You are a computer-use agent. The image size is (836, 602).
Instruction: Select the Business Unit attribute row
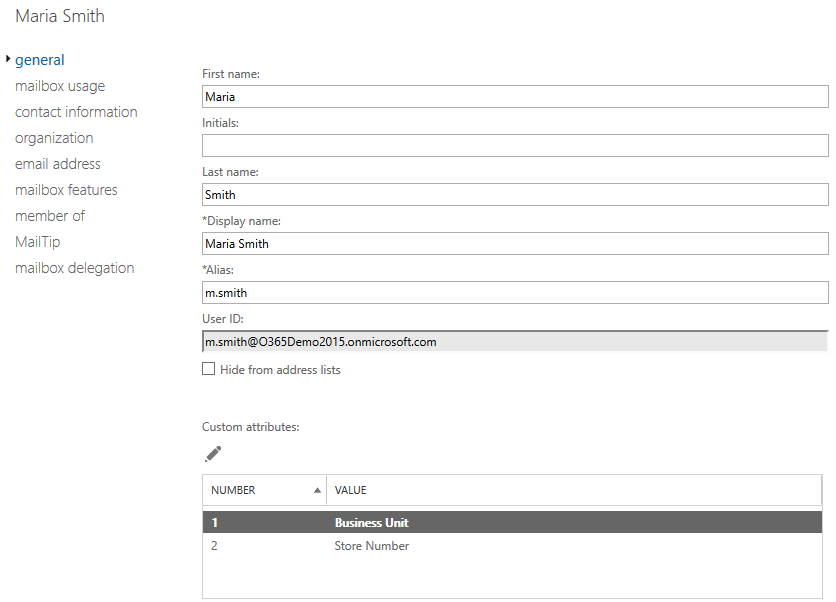coord(512,523)
